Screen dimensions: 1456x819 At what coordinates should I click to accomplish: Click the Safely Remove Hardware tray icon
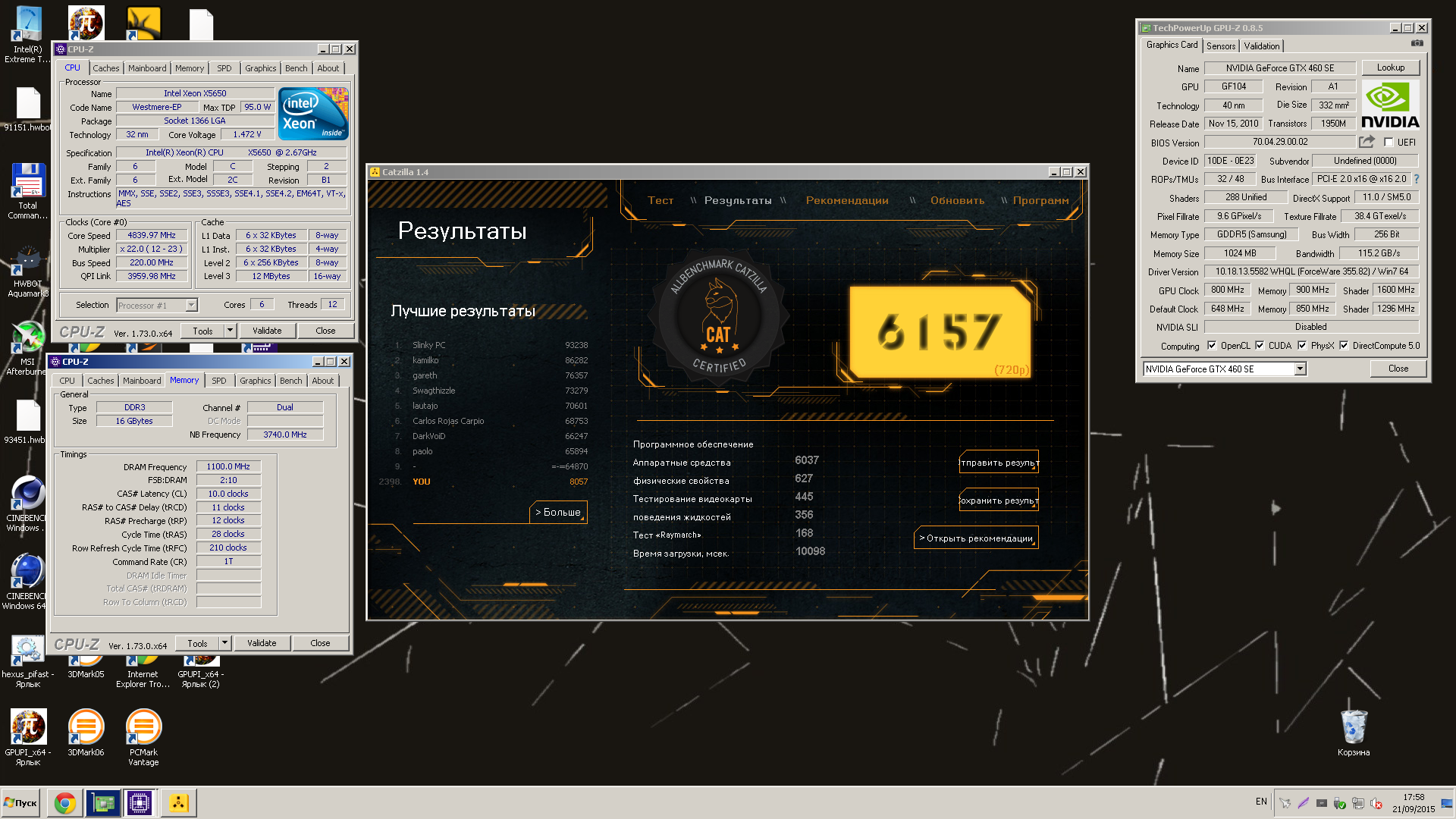pos(1340,803)
